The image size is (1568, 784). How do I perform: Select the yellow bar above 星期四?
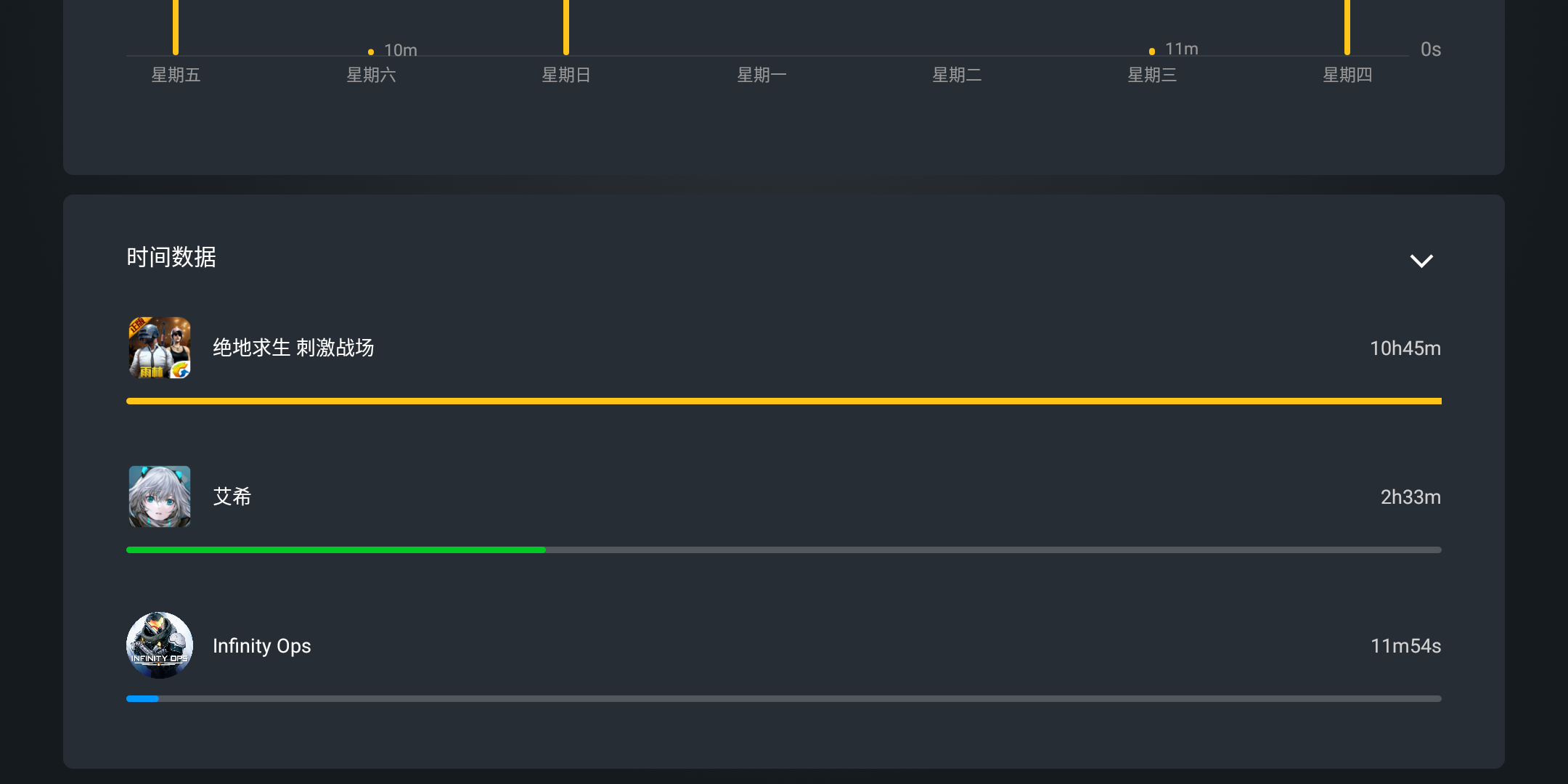pyautogui.click(x=1347, y=28)
